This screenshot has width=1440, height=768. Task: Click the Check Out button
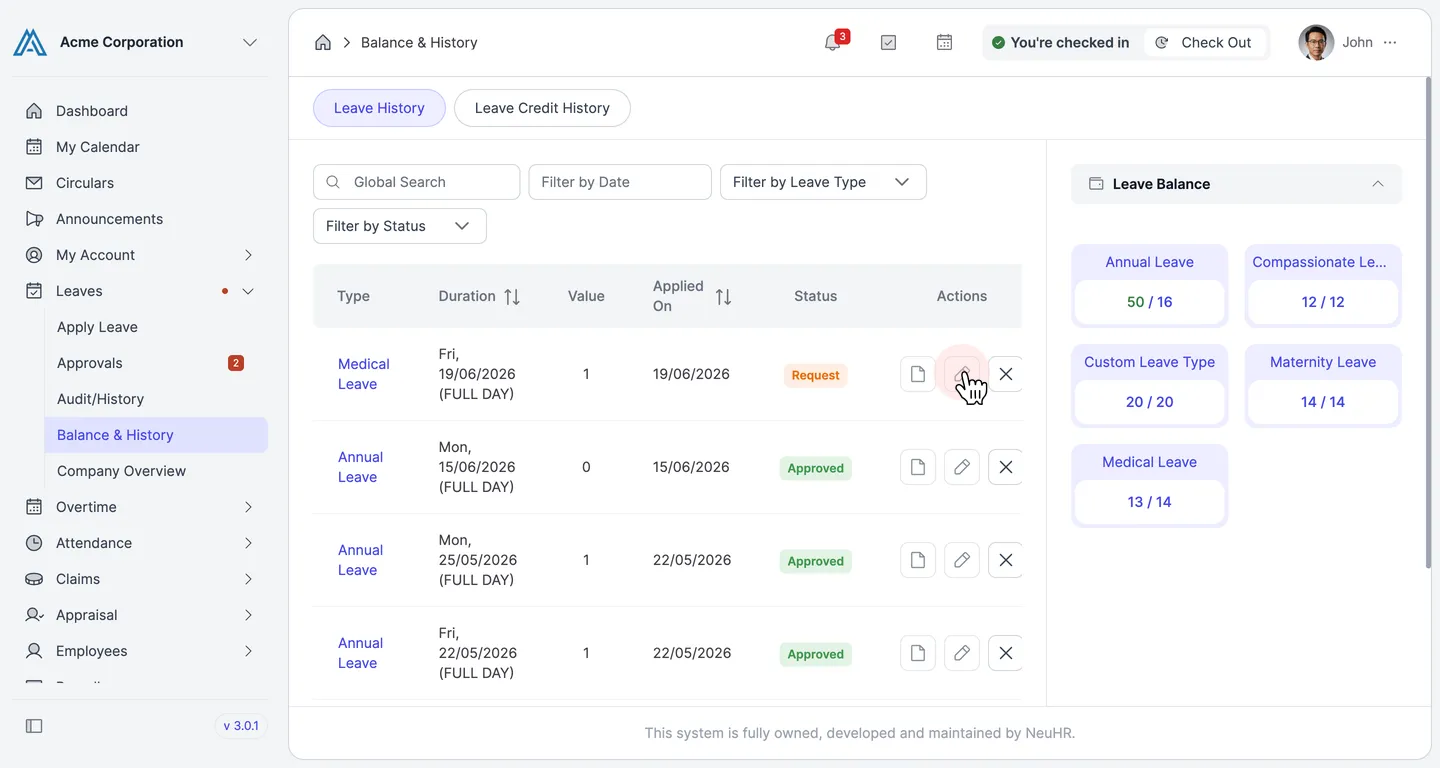pyautogui.click(x=1204, y=42)
